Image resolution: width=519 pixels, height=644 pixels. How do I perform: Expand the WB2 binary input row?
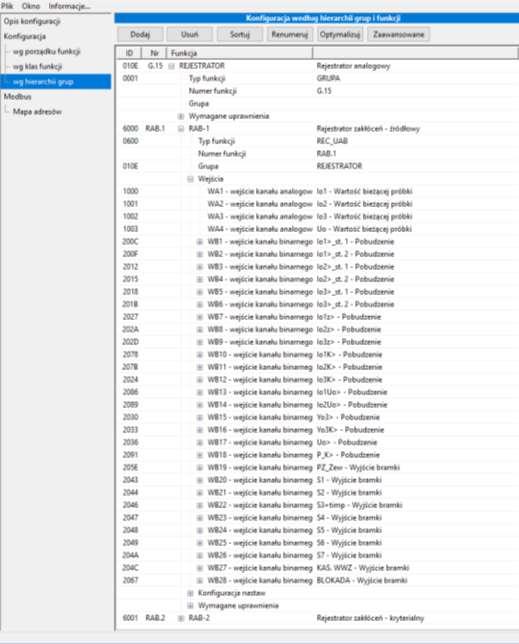click(x=200, y=255)
